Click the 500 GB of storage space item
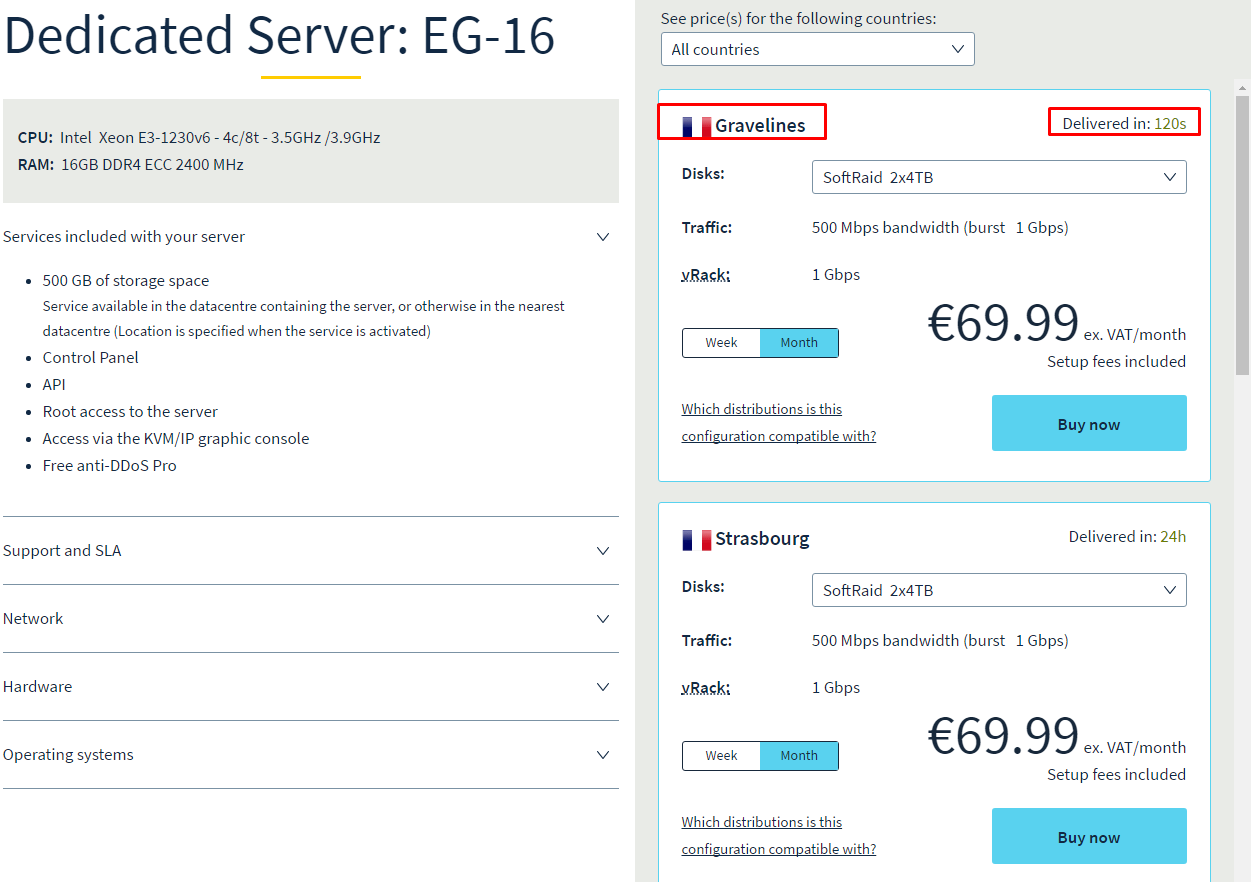This screenshot has height=882, width=1257. (x=126, y=281)
